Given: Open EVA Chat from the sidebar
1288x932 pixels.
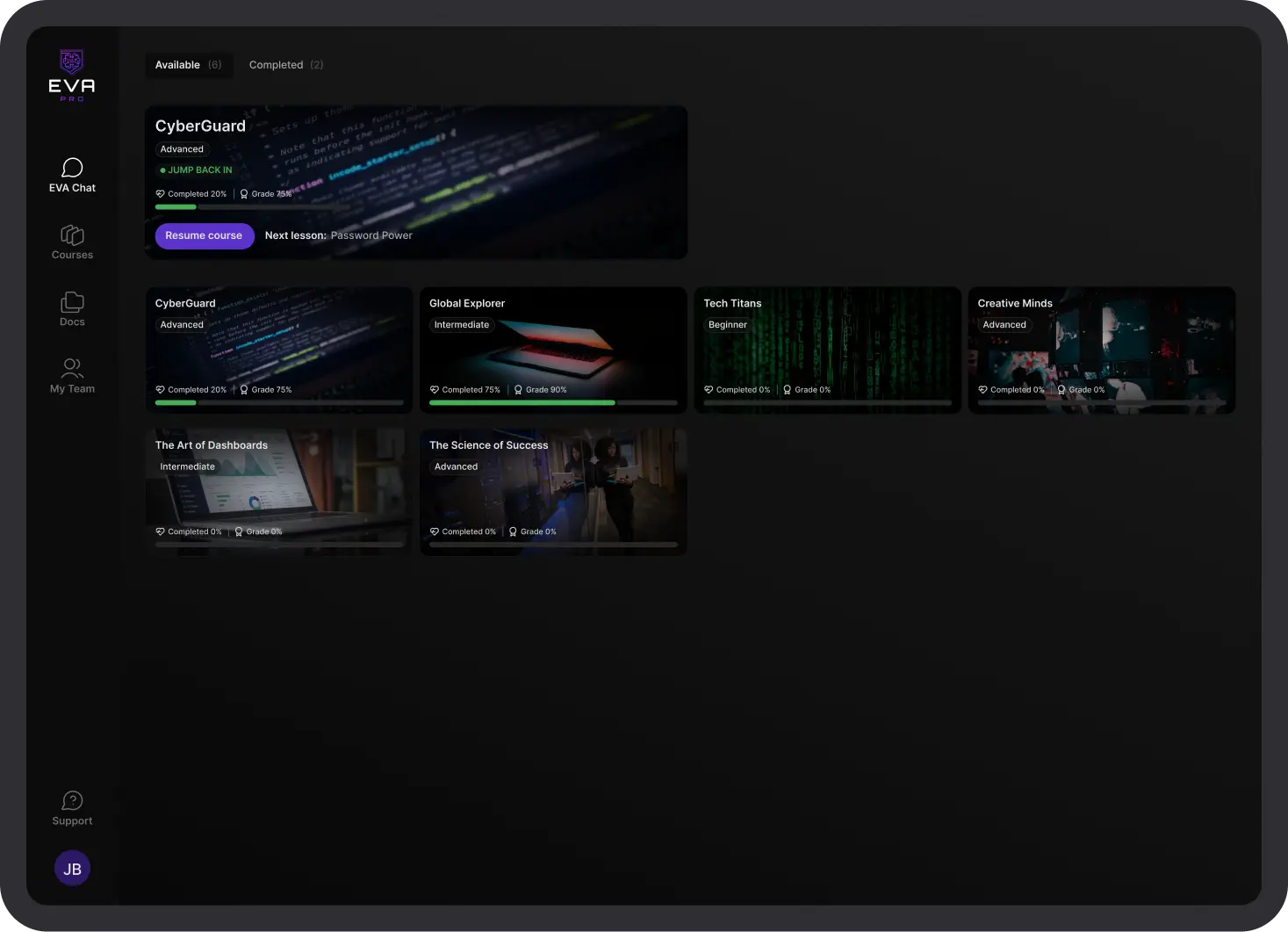Looking at the screenshot, I should coord(72,176).
